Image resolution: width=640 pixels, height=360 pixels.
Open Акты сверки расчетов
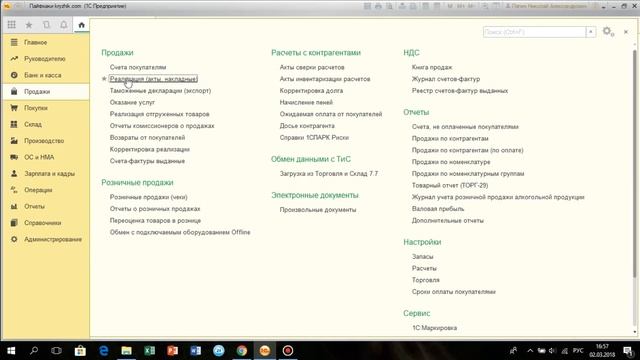(x=312, y=67)
